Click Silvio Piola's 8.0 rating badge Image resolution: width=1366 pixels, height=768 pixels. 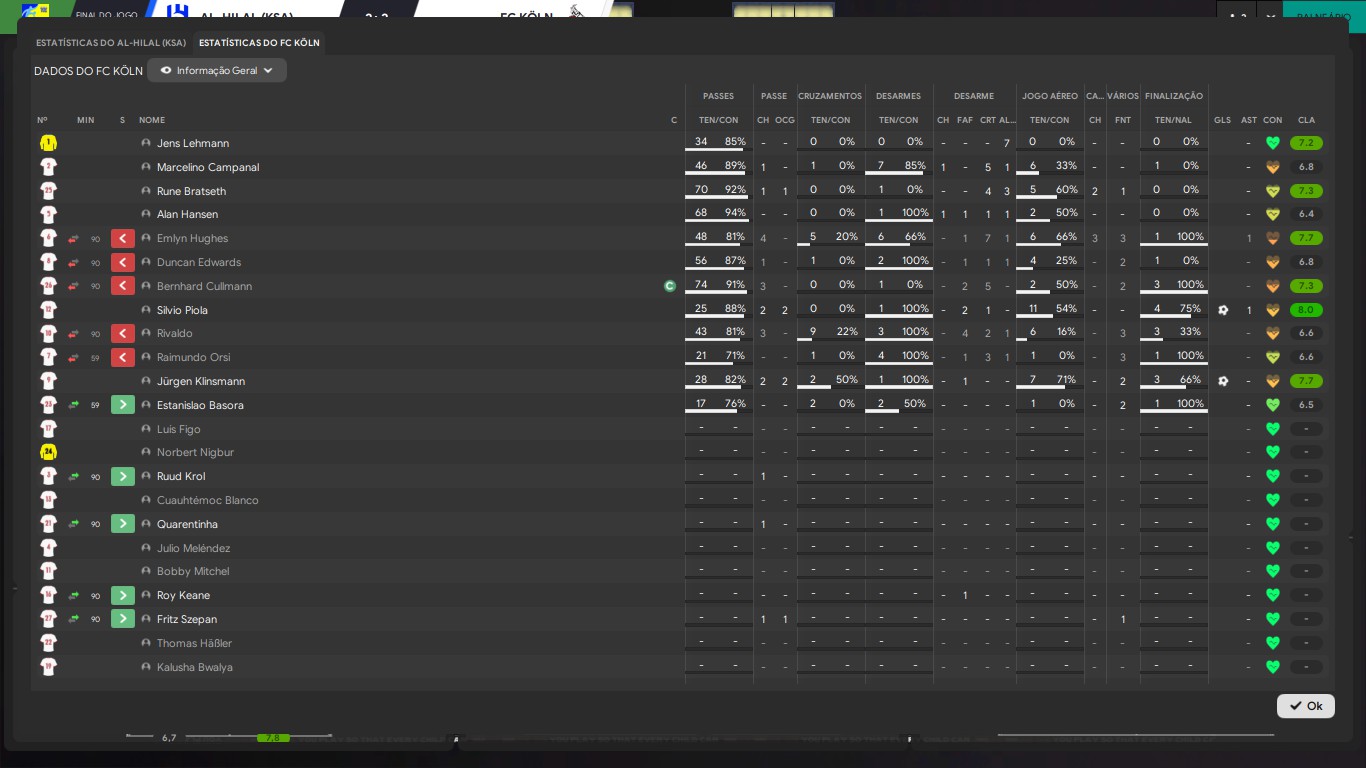point(1306,310)
